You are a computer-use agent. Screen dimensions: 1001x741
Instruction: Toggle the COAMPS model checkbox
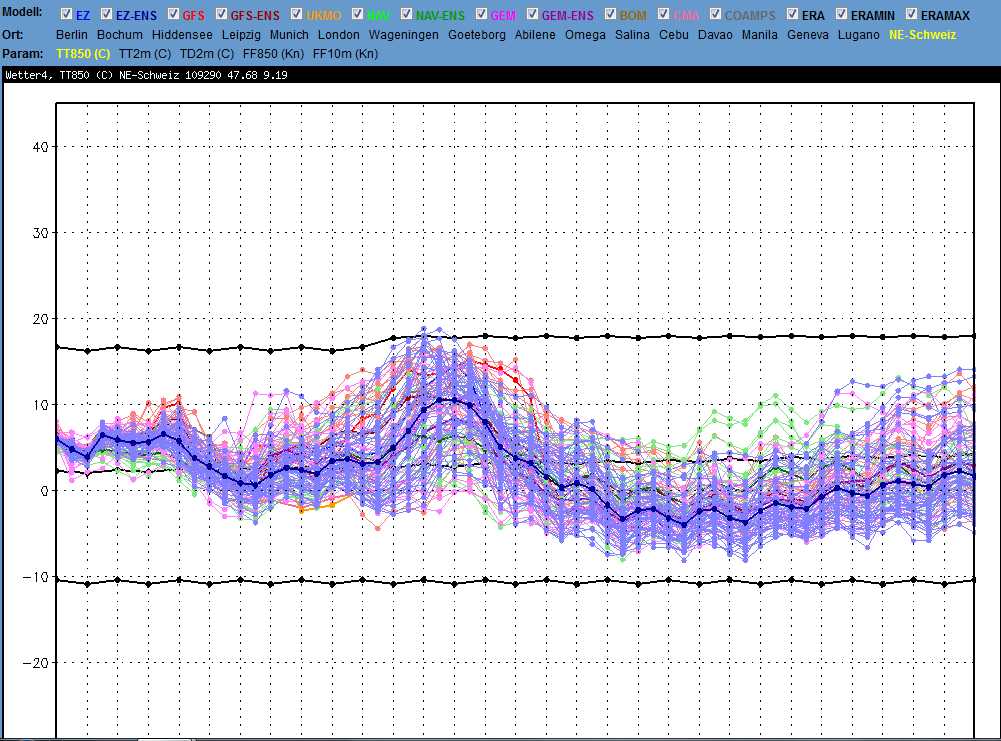click(x=714, y=16)
